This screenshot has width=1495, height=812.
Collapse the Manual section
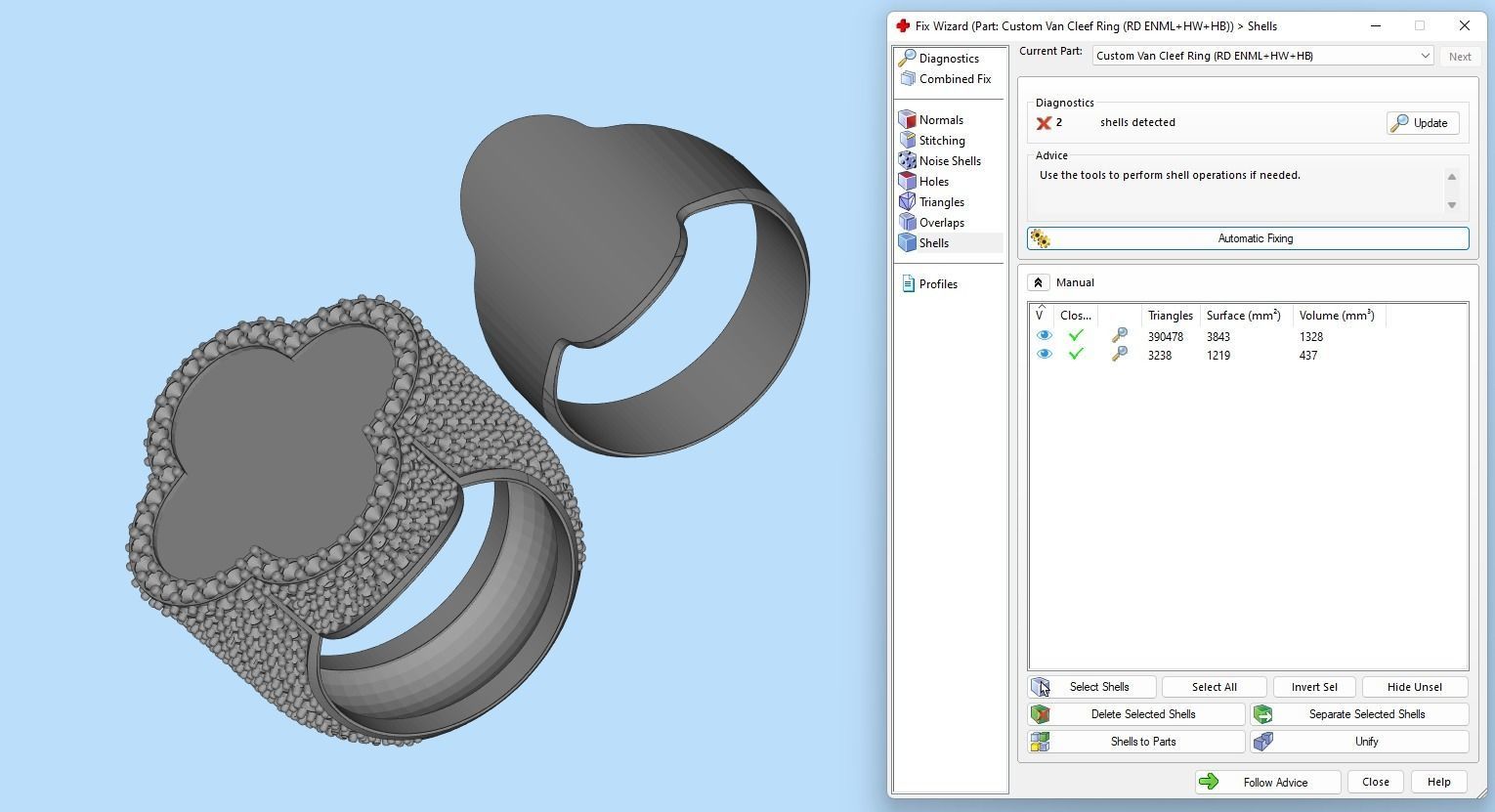click(x=1038, y=282)
